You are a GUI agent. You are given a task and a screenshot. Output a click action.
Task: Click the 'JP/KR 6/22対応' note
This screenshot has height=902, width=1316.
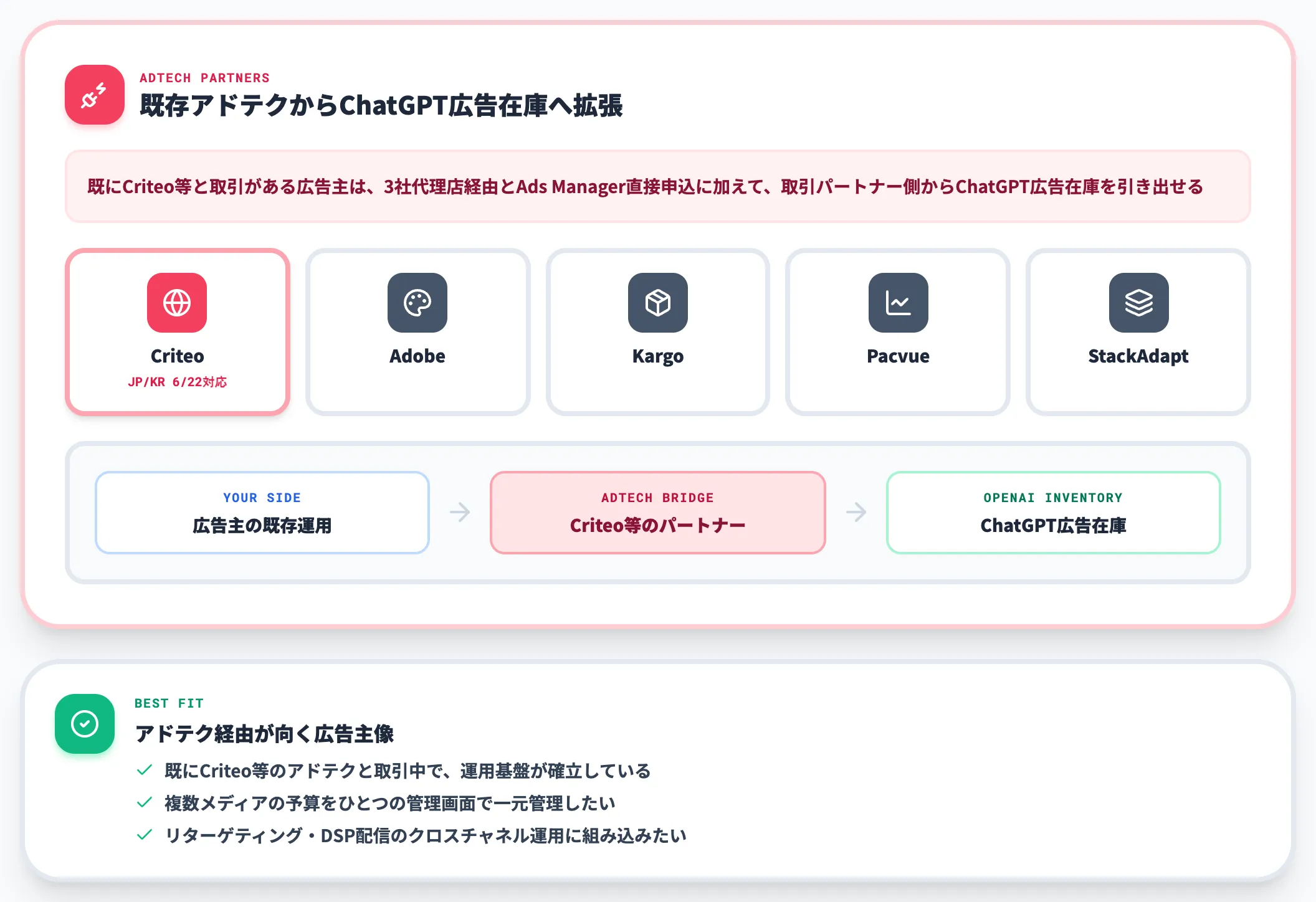pos(178,382)
